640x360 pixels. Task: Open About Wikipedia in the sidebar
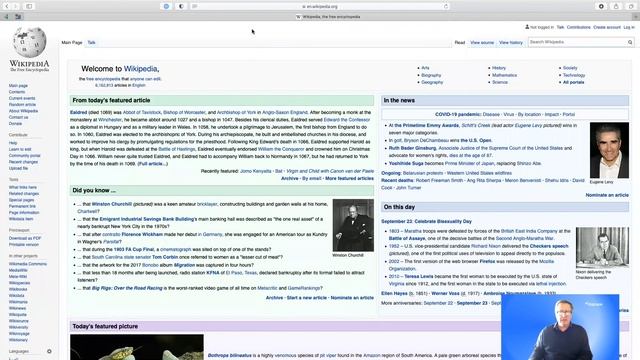coord(23,111)
